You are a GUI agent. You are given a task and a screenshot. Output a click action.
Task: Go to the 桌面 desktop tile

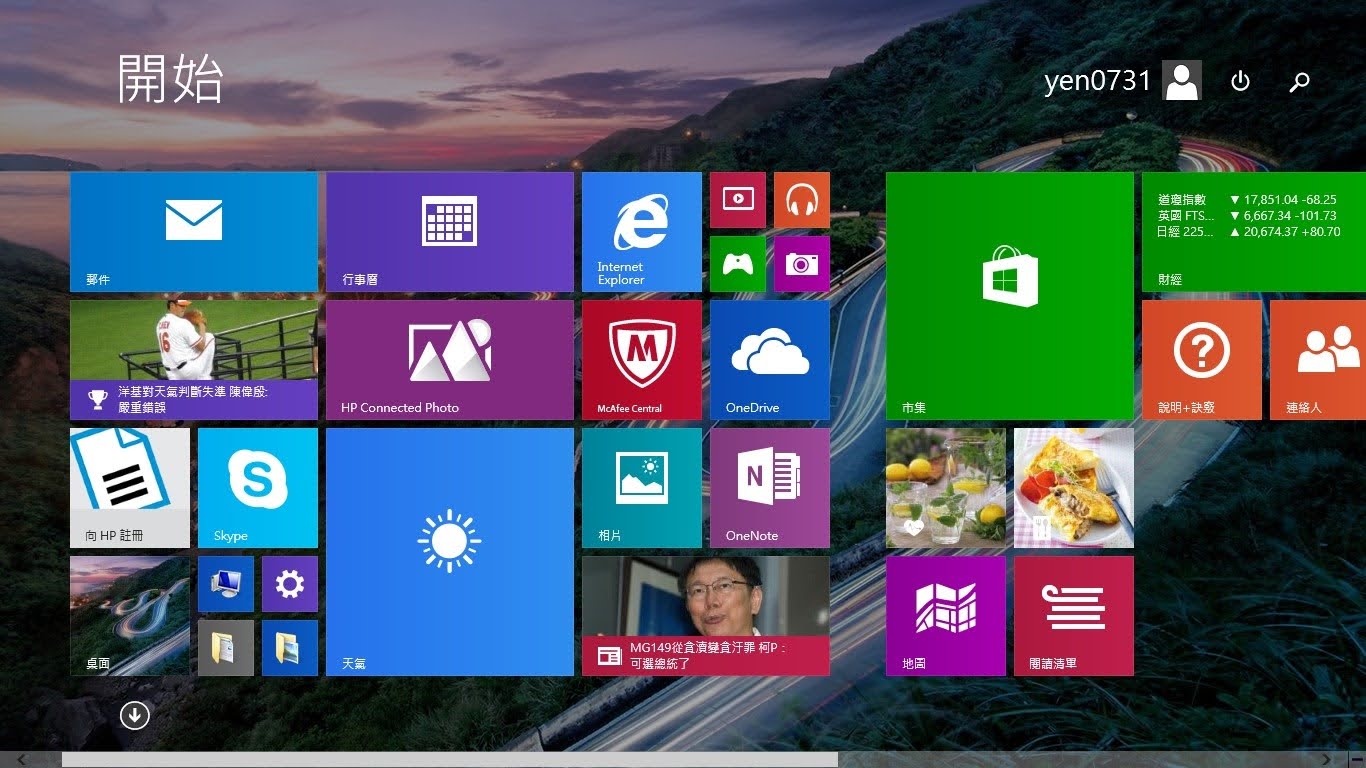click(130, 616)
